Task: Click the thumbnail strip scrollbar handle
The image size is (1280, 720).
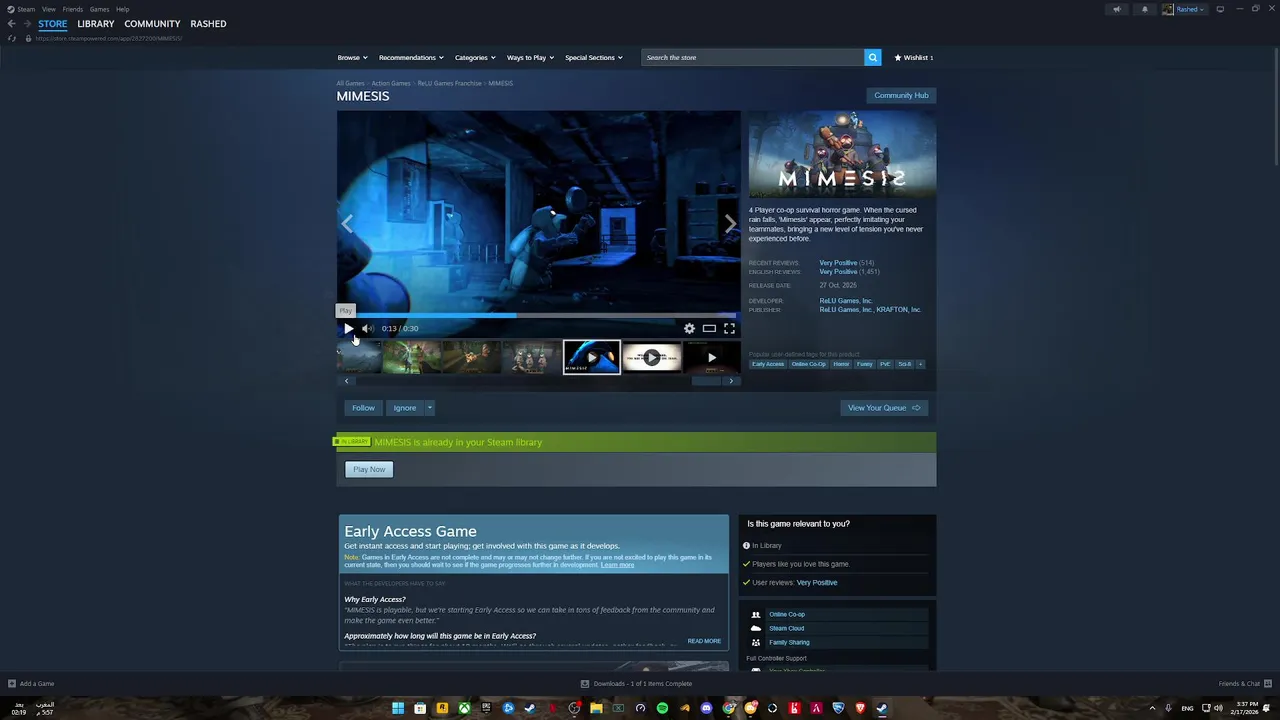Action: coord(706,381)
